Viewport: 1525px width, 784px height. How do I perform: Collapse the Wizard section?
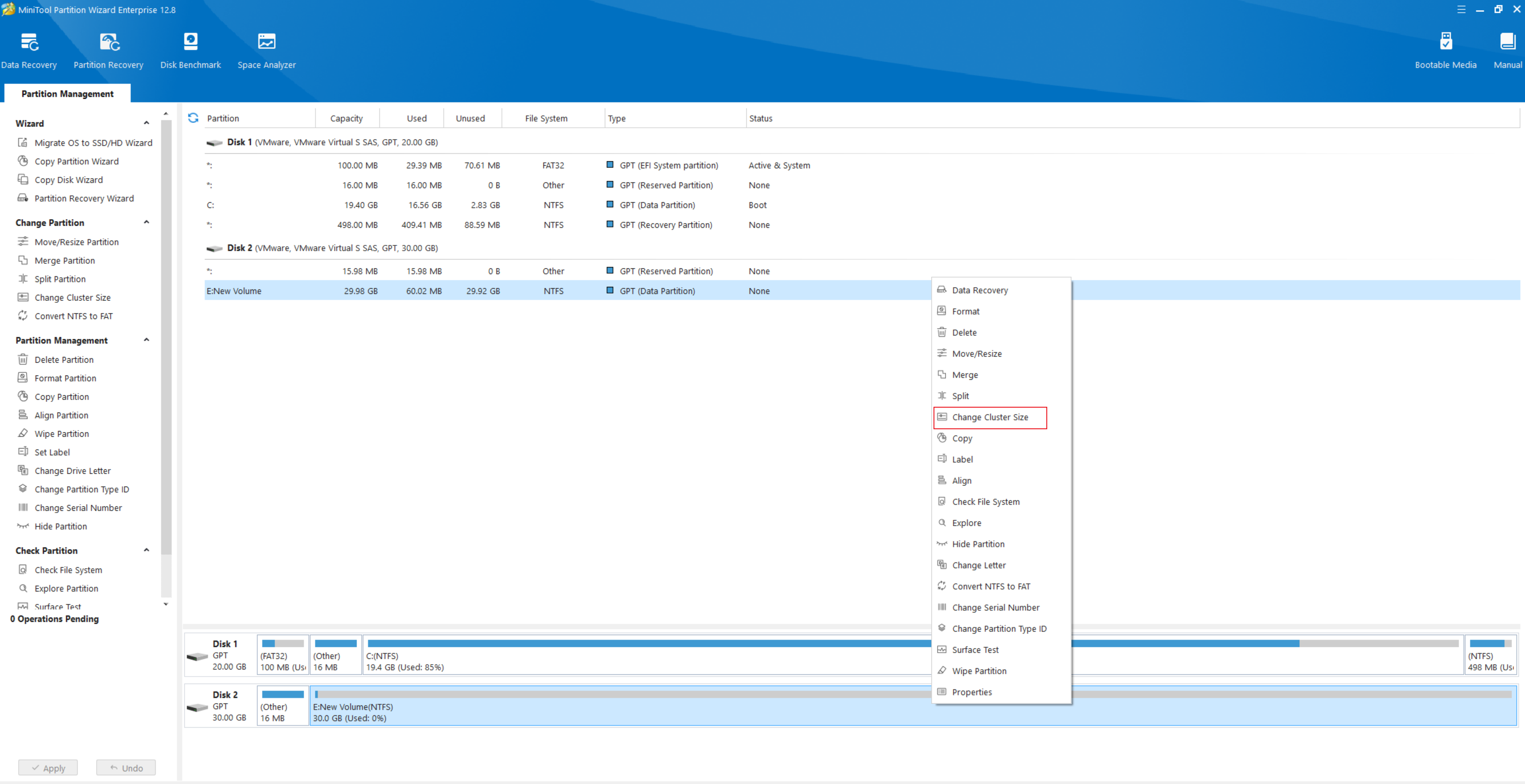tap(146, 123)
